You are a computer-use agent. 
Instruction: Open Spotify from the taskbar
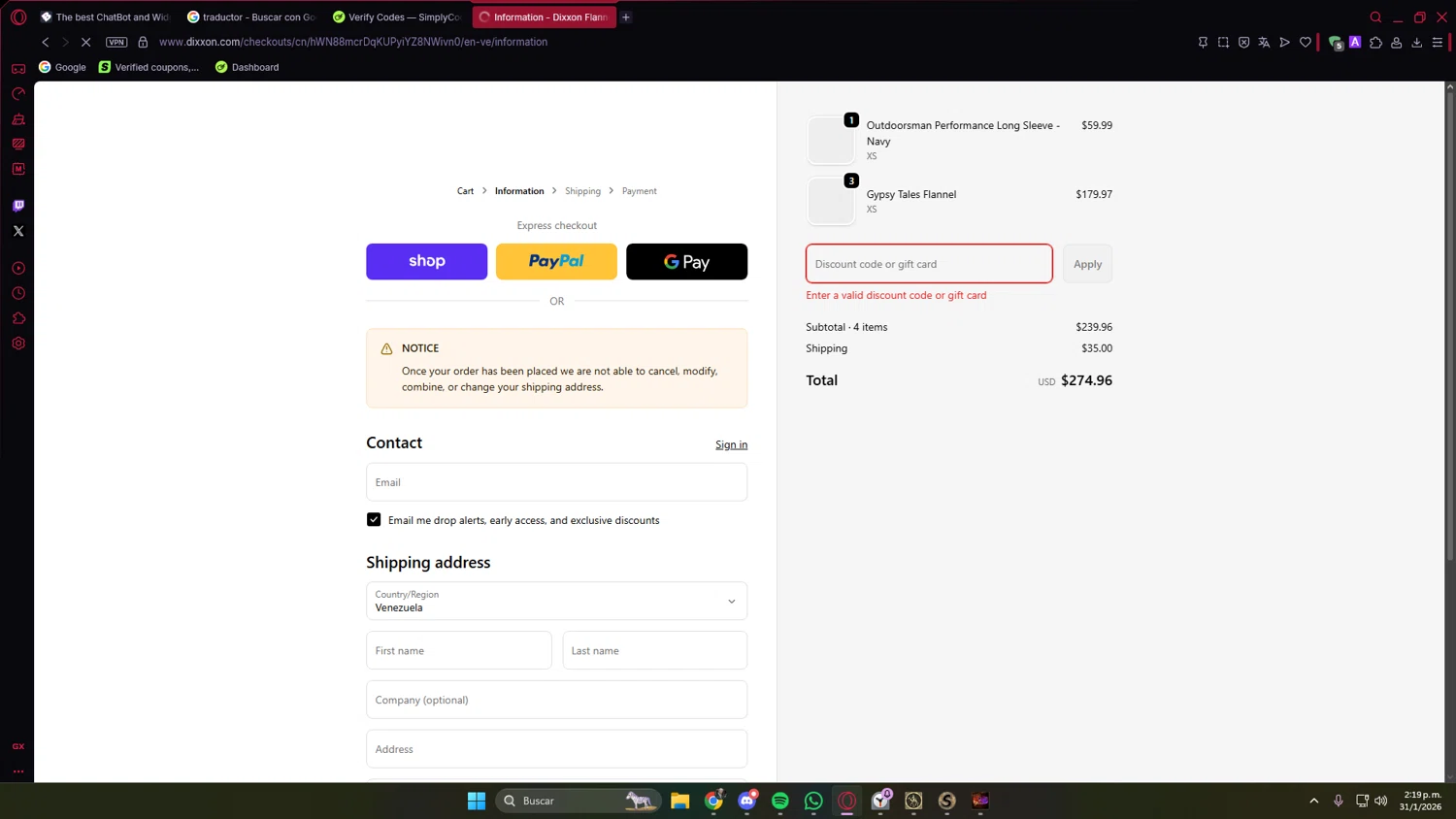point(780,801)
